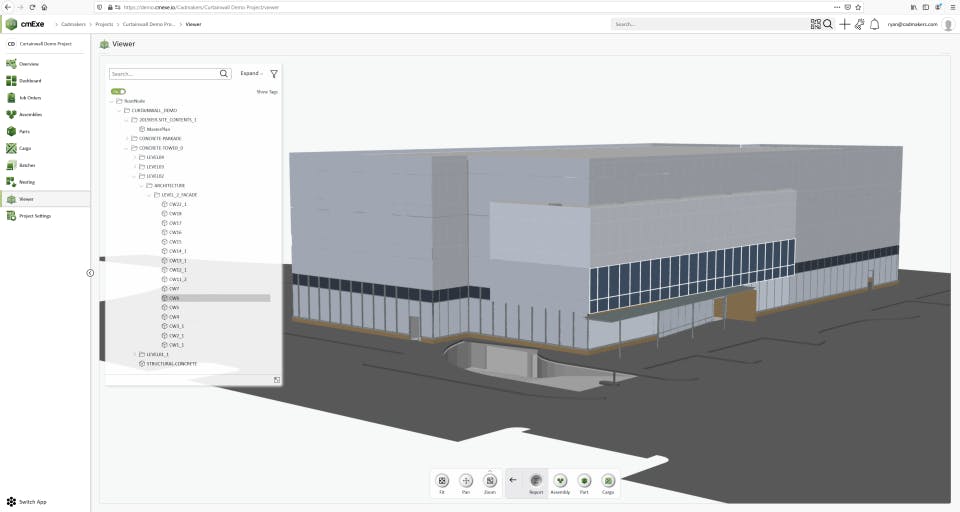Collapse the ARCHITECTURE folder
960x512 pixels.
[141, 186]
